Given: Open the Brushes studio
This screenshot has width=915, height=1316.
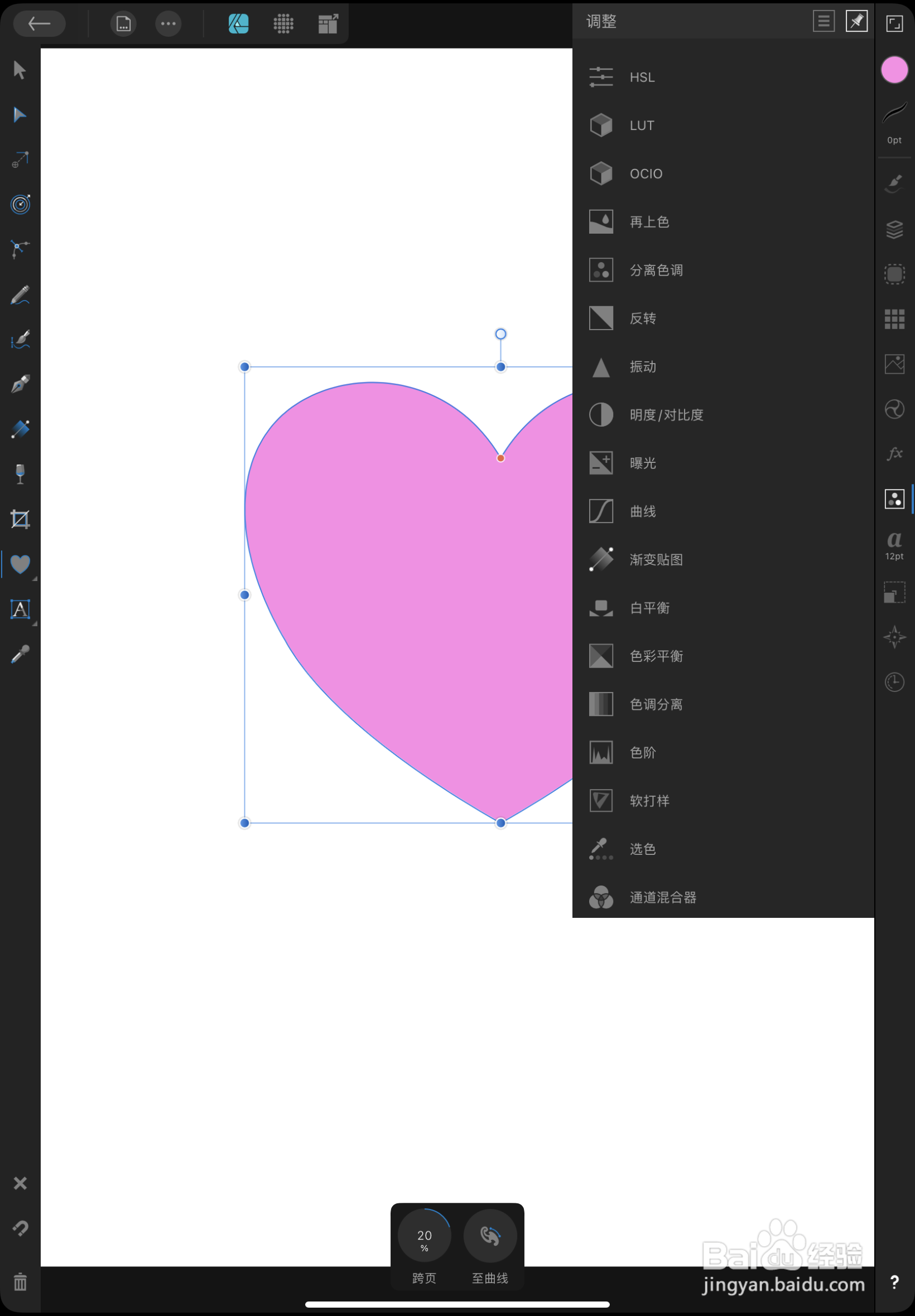Looking at the screenshot, I should pyautogui.click(x=894, y=183).
